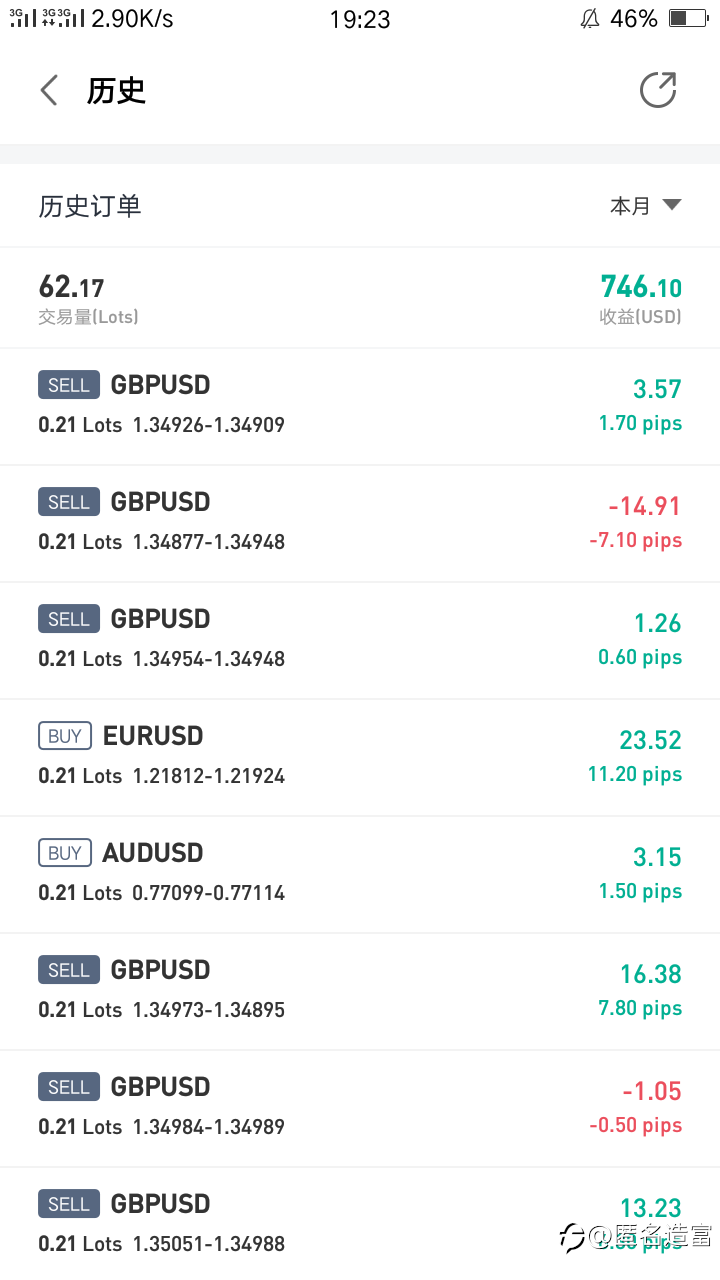Open the EURUSD order with 23.52 profit
Screen dimensions: 720x1280
pos(360,758)
